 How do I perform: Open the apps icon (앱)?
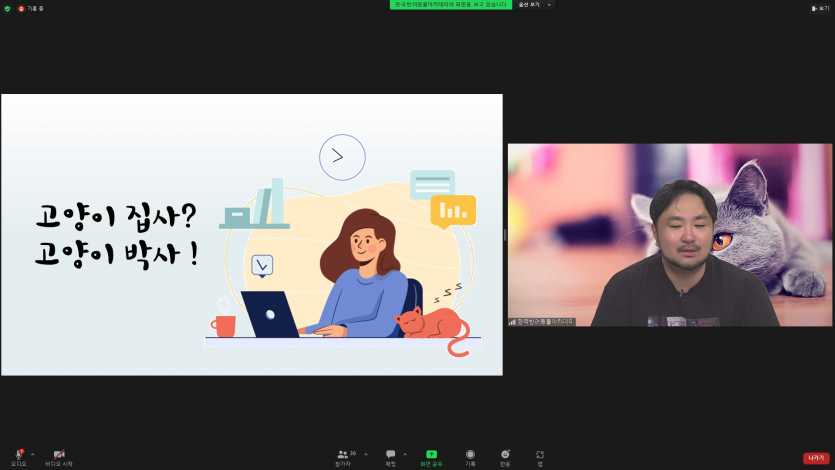pyautogui.click(x=540, y=457)
